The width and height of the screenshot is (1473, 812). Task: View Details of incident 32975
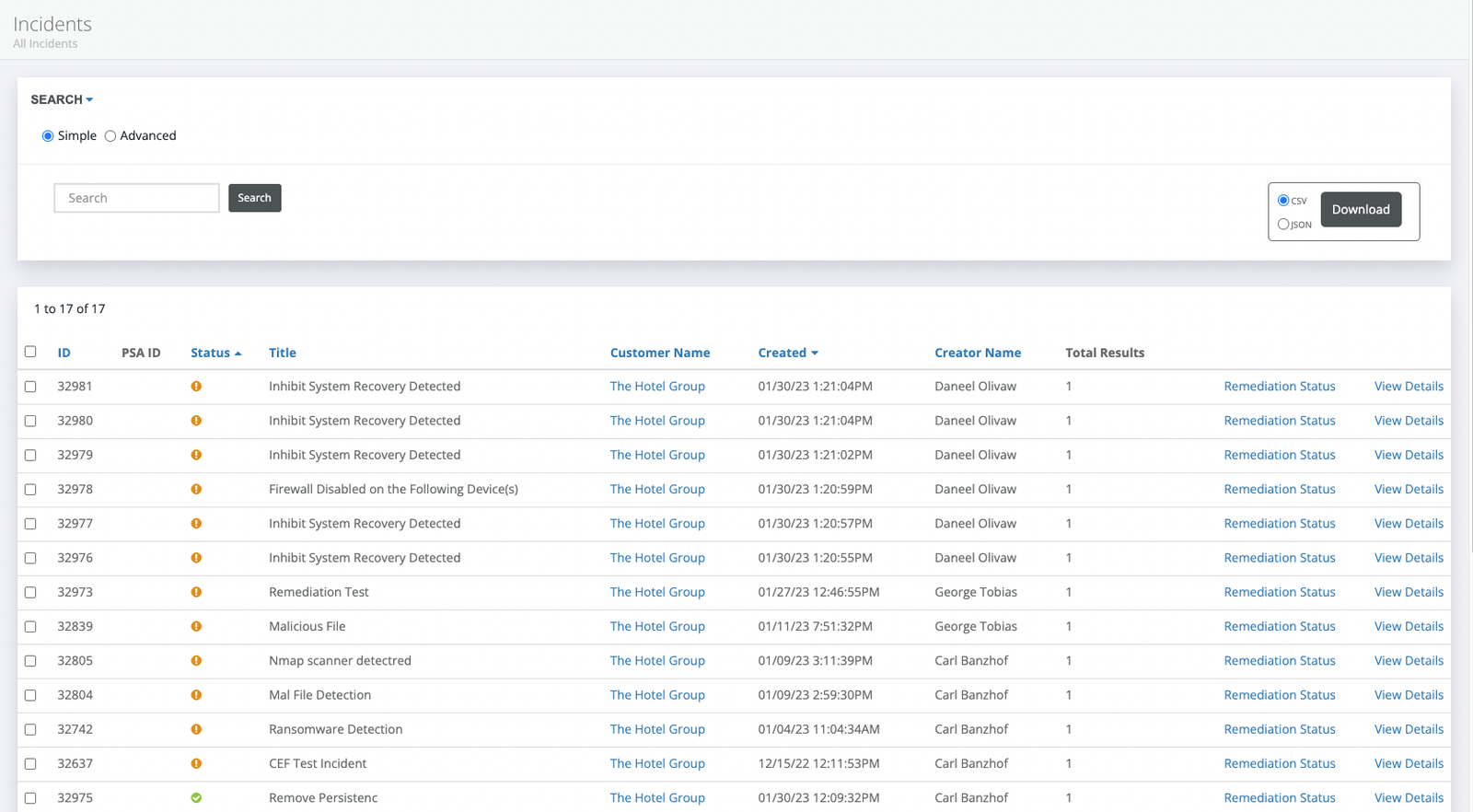click(1409, 798)
